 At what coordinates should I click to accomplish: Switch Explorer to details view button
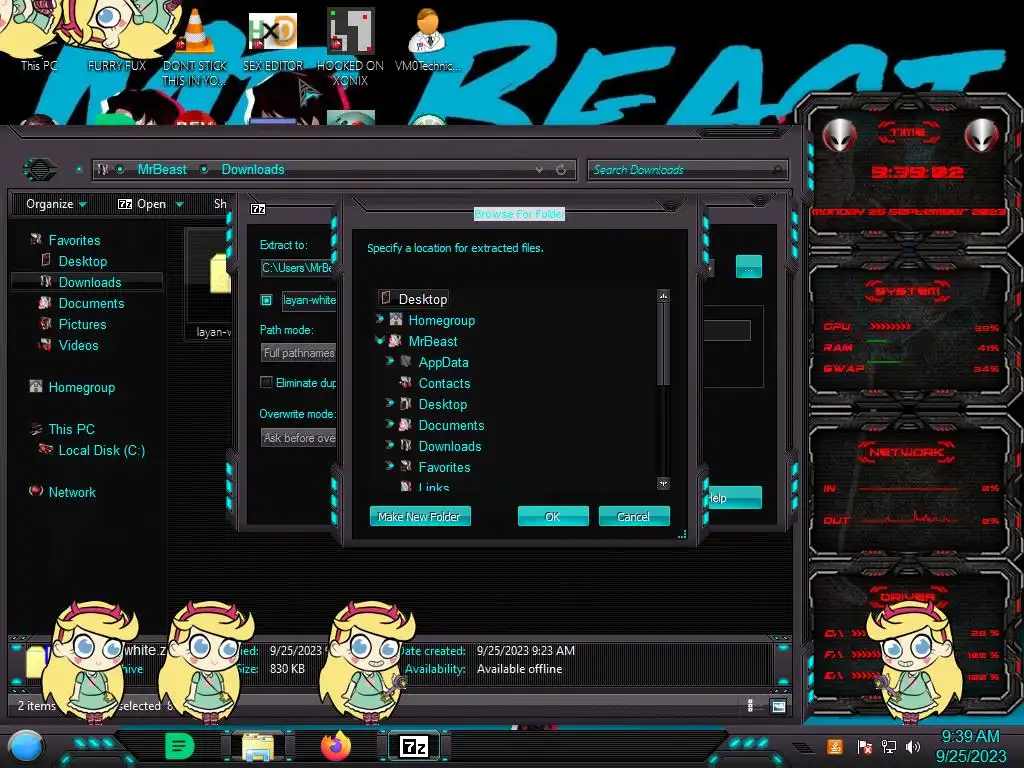750,706
